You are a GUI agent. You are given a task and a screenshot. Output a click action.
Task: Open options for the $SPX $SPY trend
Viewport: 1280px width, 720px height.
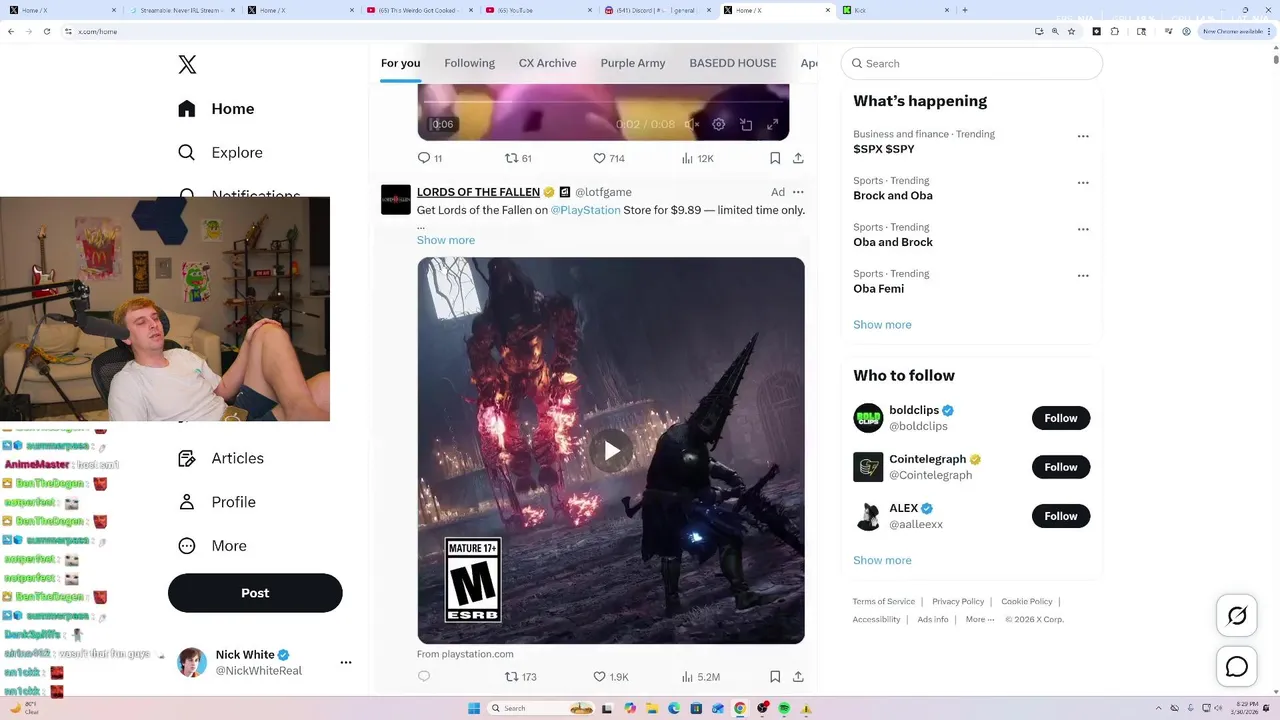click(1083, 136)
